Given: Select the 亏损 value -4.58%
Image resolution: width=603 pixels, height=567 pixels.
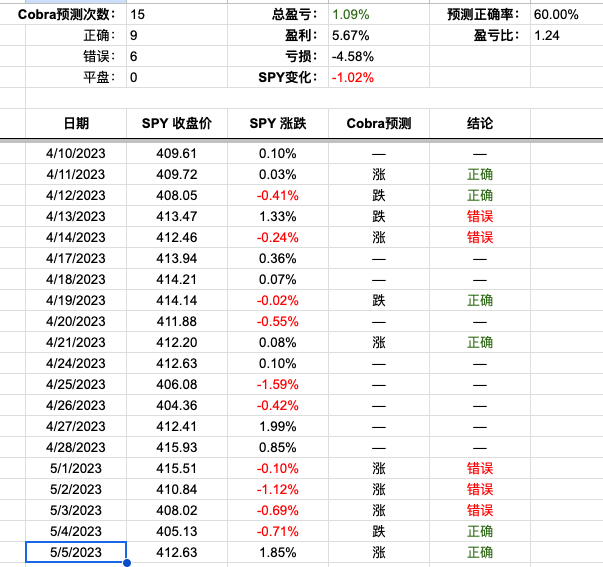Looking at the screenshot, I should tap(379, 57).
